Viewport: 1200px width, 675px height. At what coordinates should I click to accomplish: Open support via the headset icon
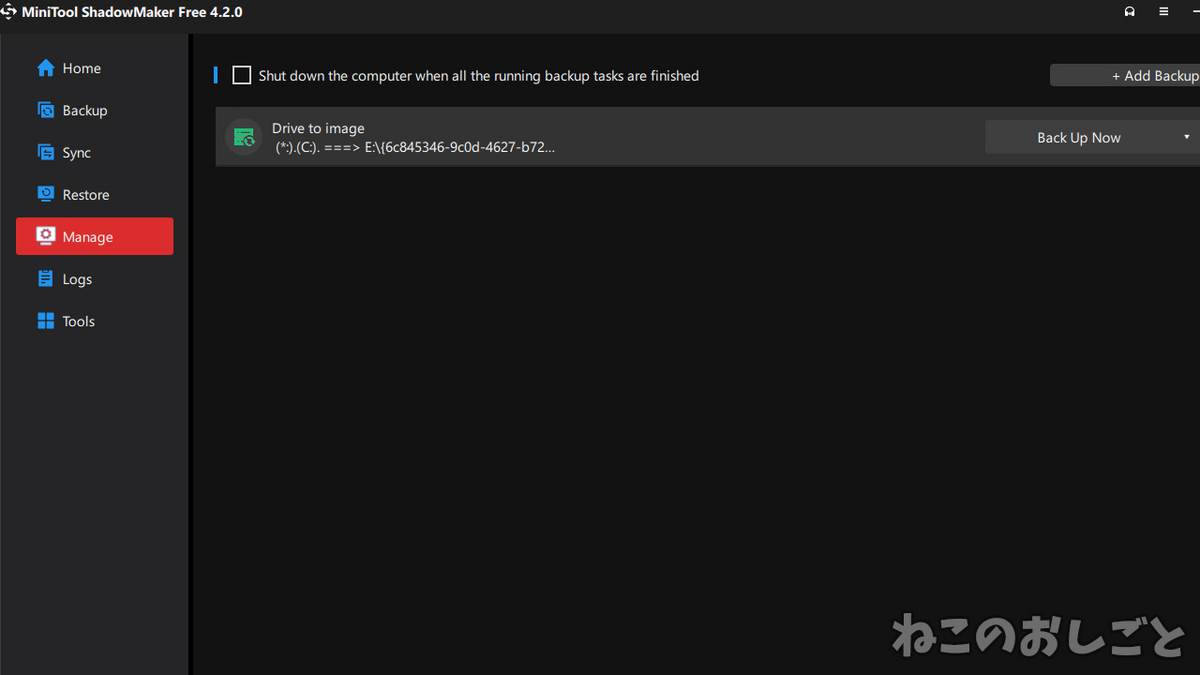coord(1130,12)
